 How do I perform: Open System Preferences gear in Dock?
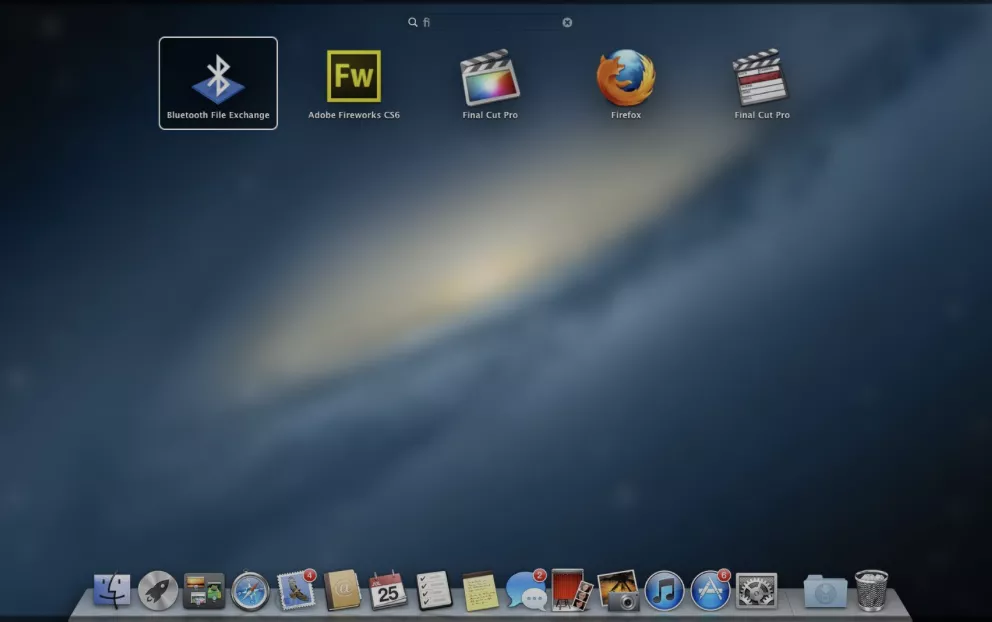click(x=757, y=591)
